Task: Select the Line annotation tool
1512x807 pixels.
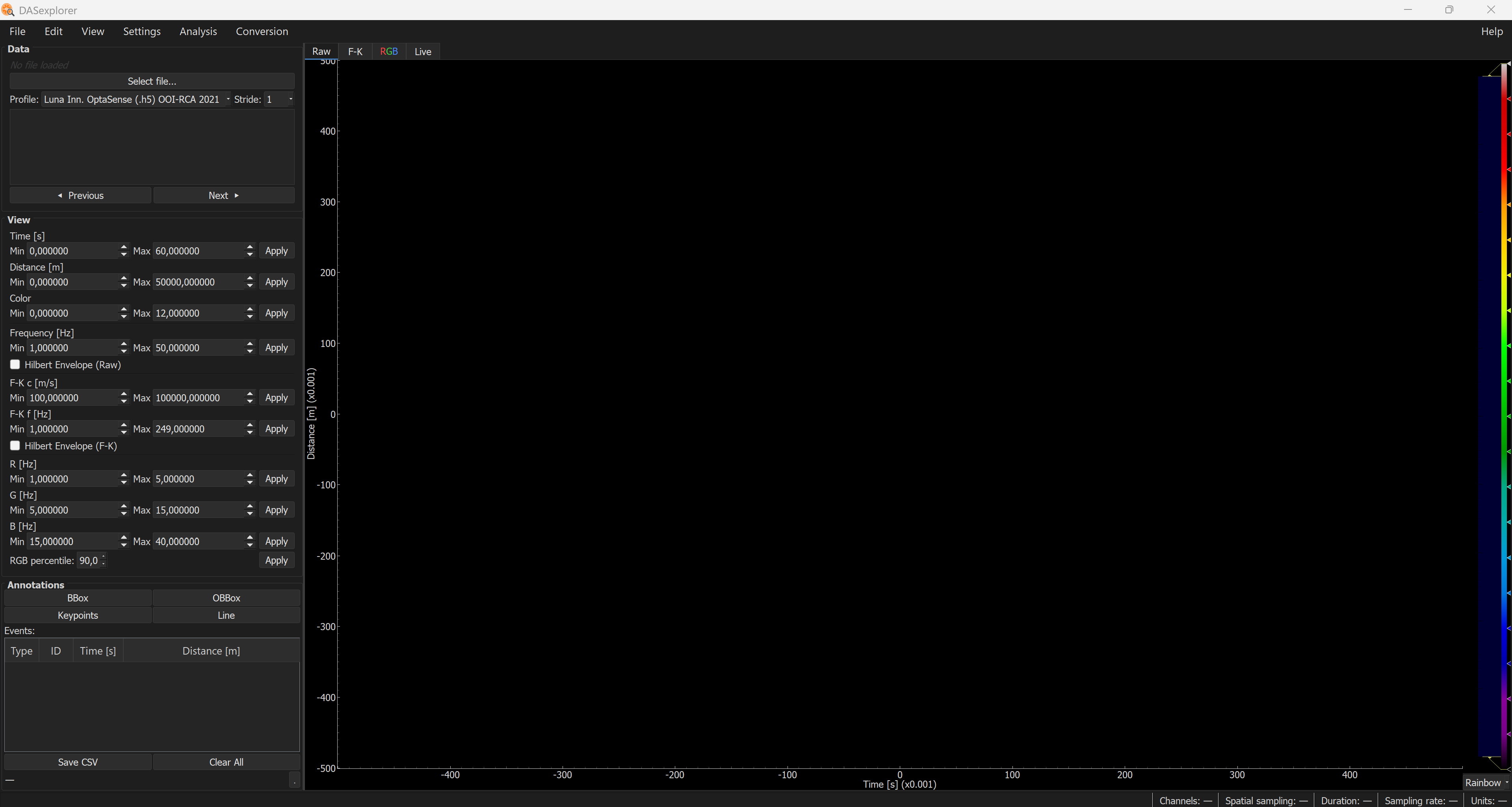Action: pos(227,616)
